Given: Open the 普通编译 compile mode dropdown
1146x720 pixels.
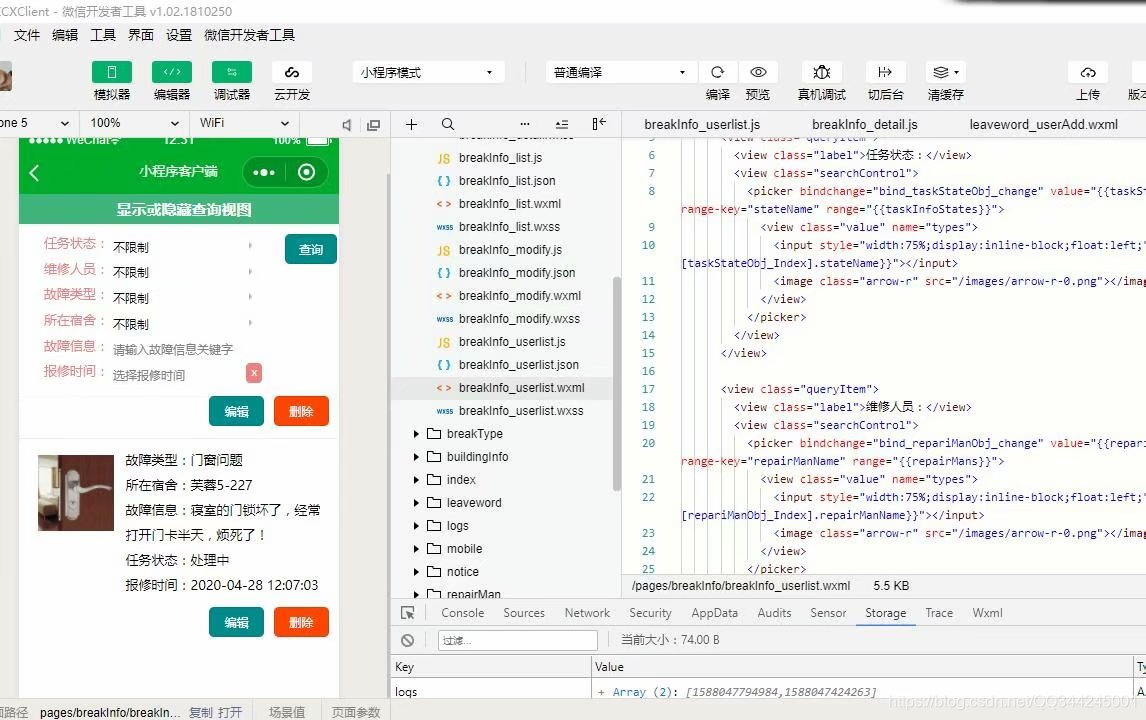Looking at the screenshot, I should [x=620, y=72].
